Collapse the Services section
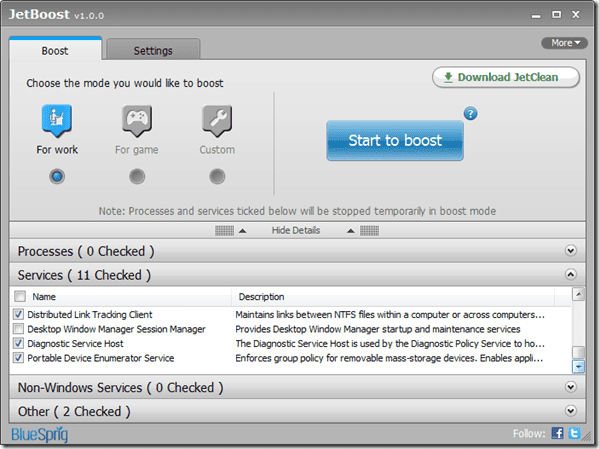 570,274
